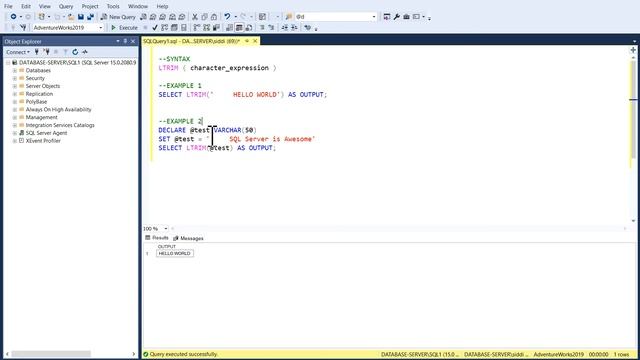640x360 pixels.
Task: Click the HELLO WORLD result cell
Action: (x=175, y=253)
